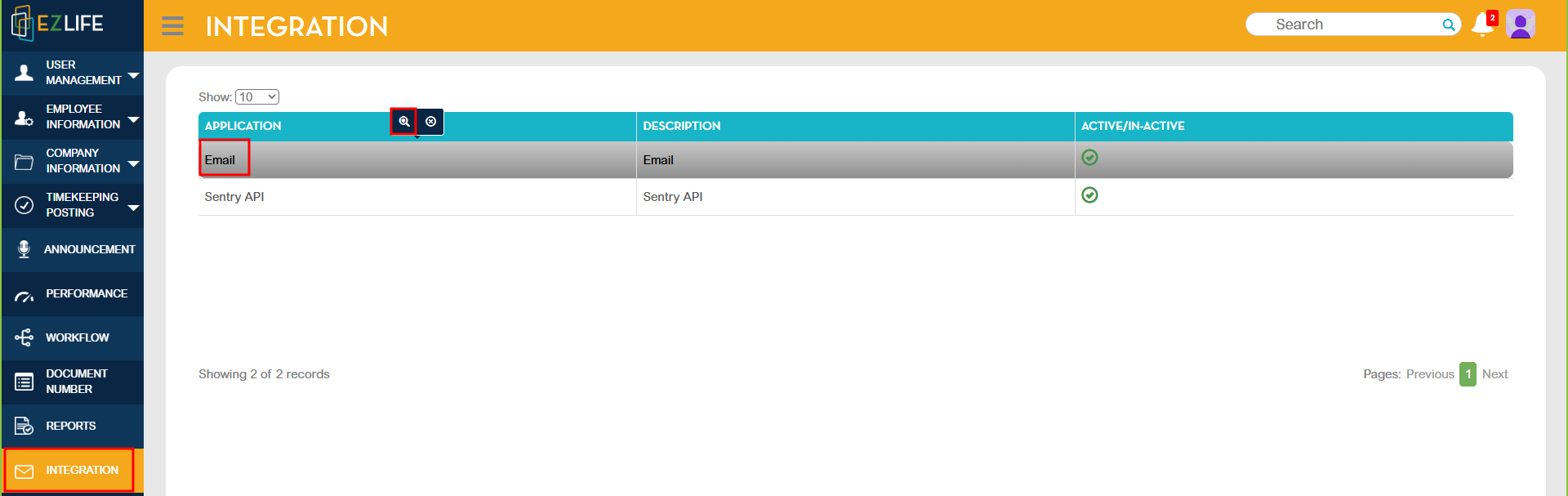The image size is (1568, 496).
Task: Open the notifications bell
Action: tap(1483, 25)
